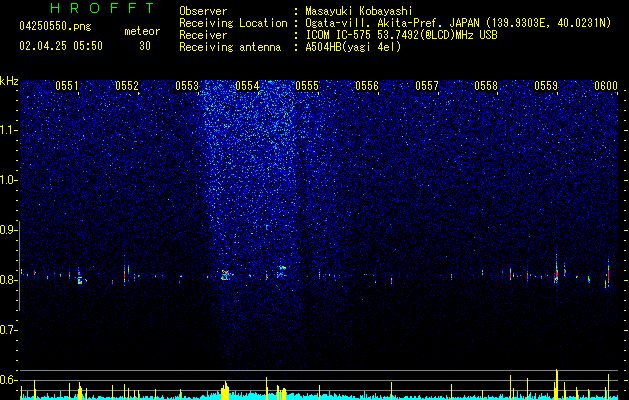Click time marker 0558
The width and height of the screenshot is (629, 400).
click(x=486, y=85)
